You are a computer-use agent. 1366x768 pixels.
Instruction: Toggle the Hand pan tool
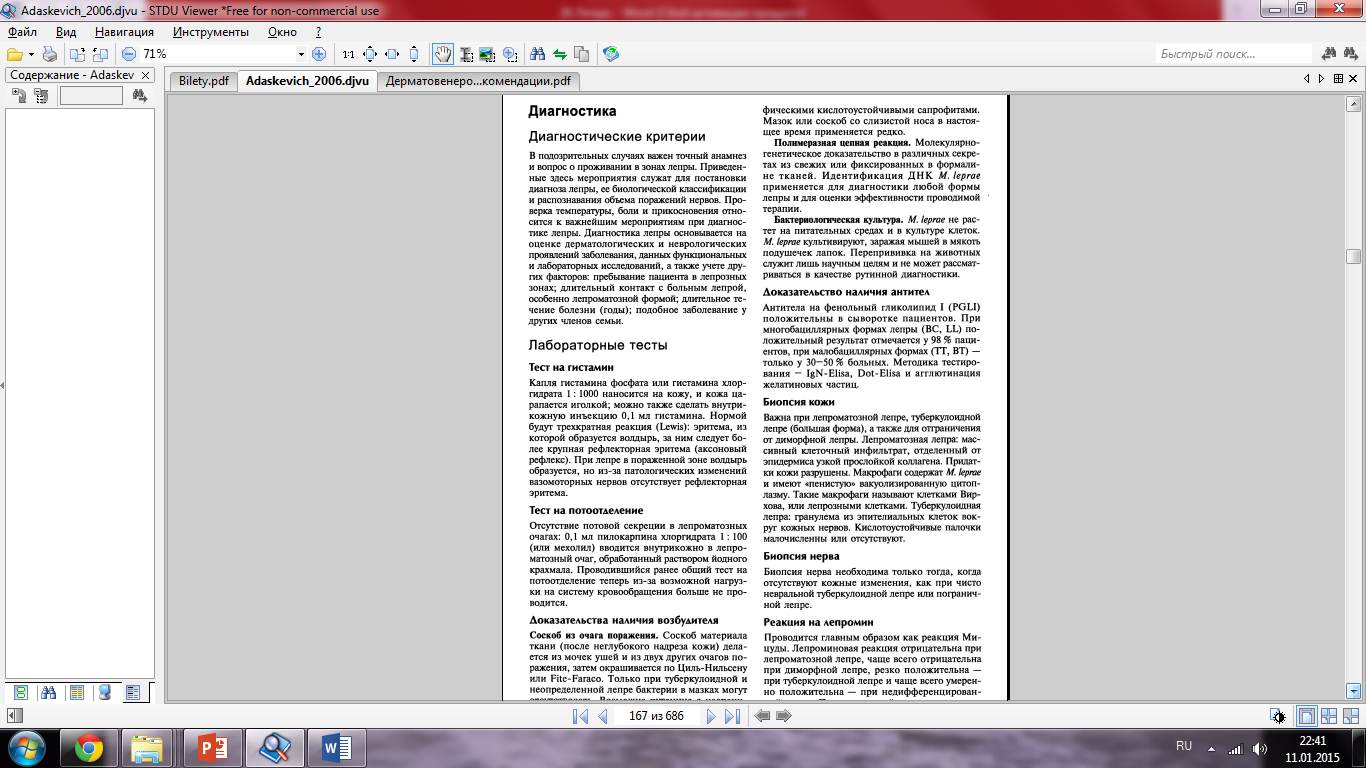point(442,54)
